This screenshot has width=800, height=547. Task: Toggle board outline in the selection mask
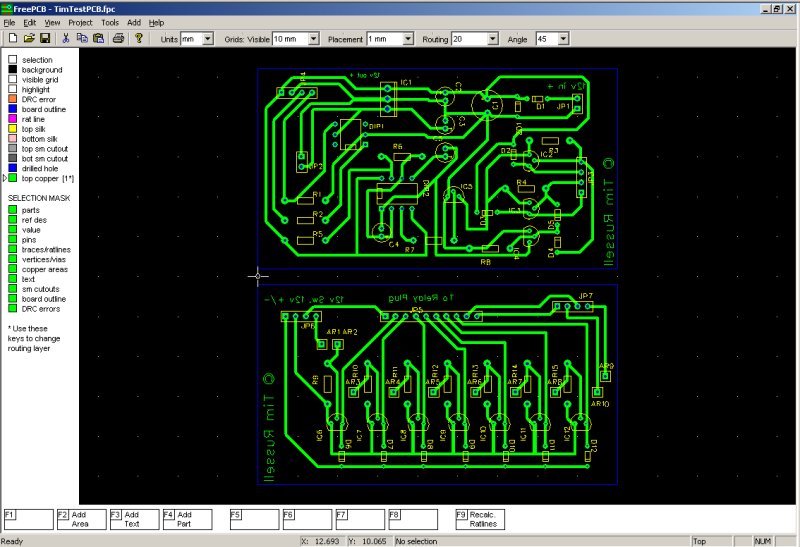click(x=13, y=299)
